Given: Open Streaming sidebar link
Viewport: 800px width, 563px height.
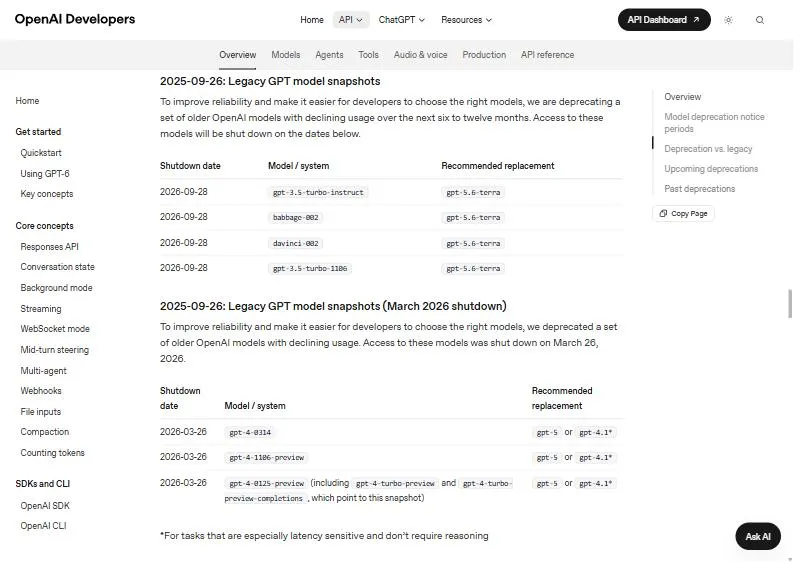Looking at the screenshot, I should pyautogui.click(x=41, y=309).
